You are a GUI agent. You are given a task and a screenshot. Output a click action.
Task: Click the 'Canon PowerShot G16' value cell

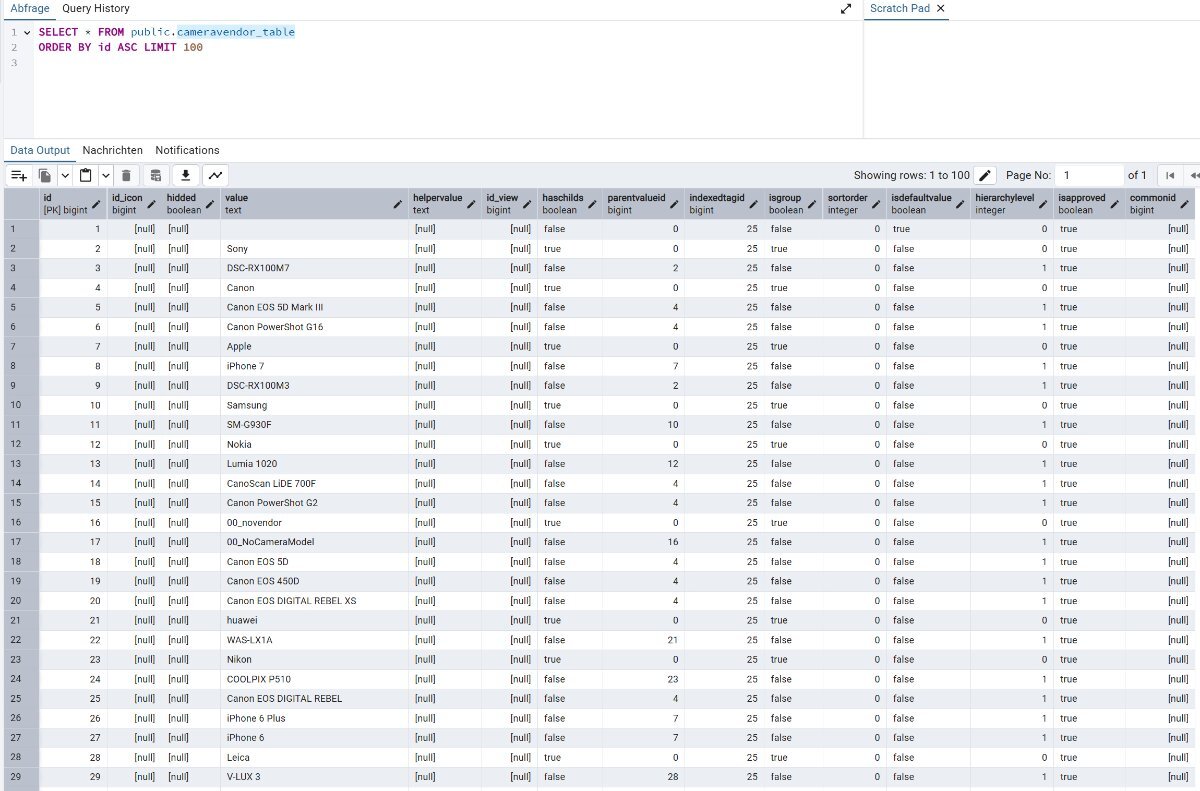(314, 327)
